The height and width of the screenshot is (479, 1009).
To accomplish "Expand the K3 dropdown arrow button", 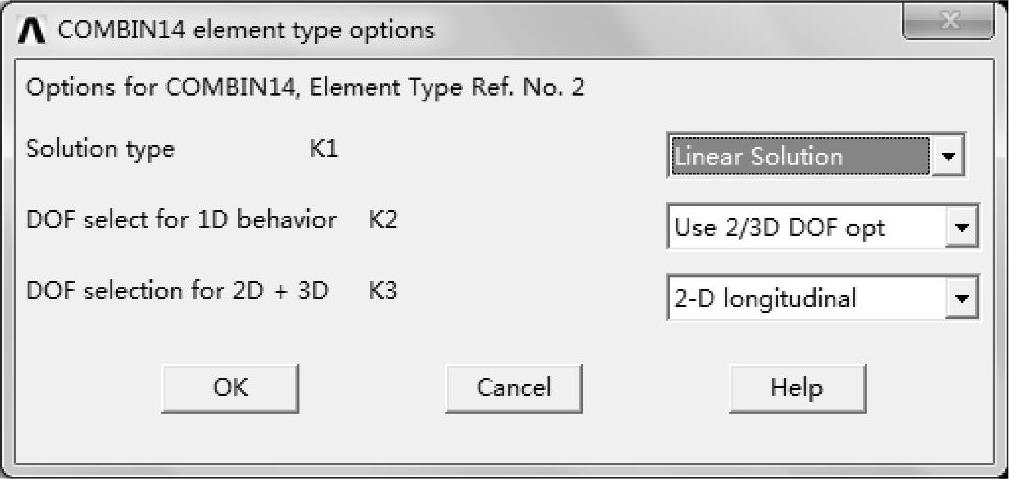I will tap(962, 298).
